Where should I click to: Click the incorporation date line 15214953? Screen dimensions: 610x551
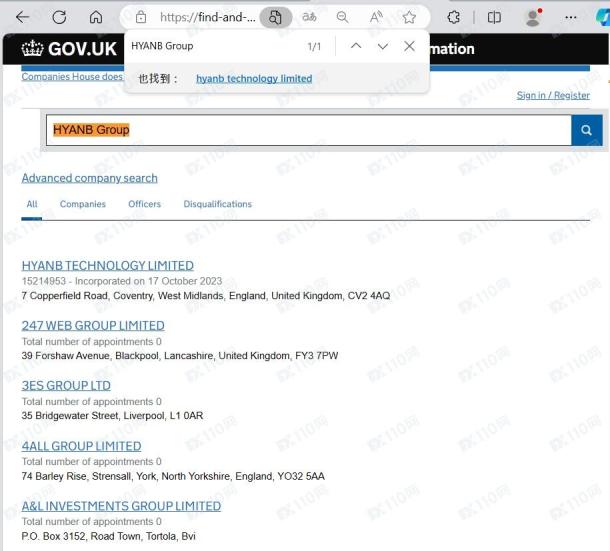tap(122, 281)
